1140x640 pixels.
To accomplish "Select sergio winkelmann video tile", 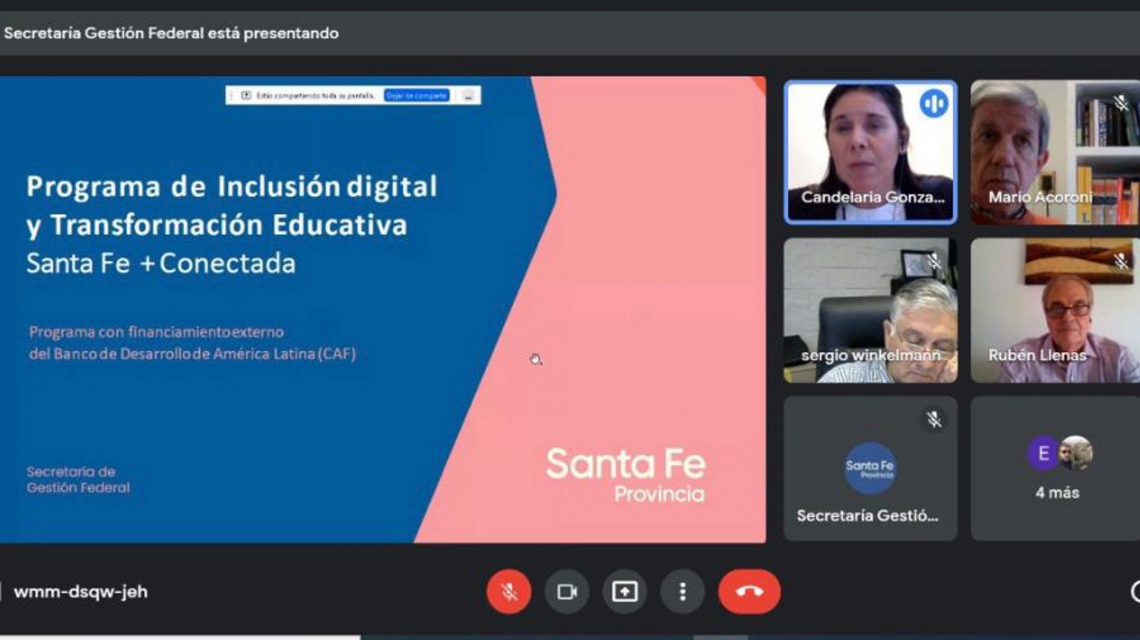I will (x=870, y=311).
